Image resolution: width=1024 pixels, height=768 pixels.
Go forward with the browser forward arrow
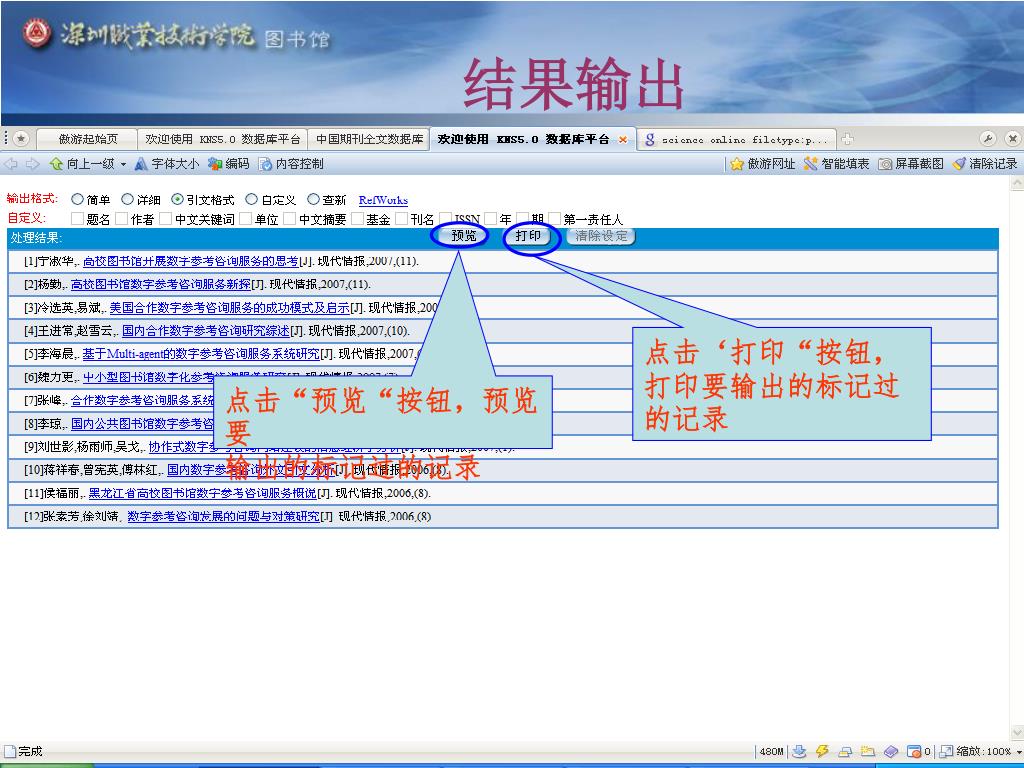click(32, 164)
